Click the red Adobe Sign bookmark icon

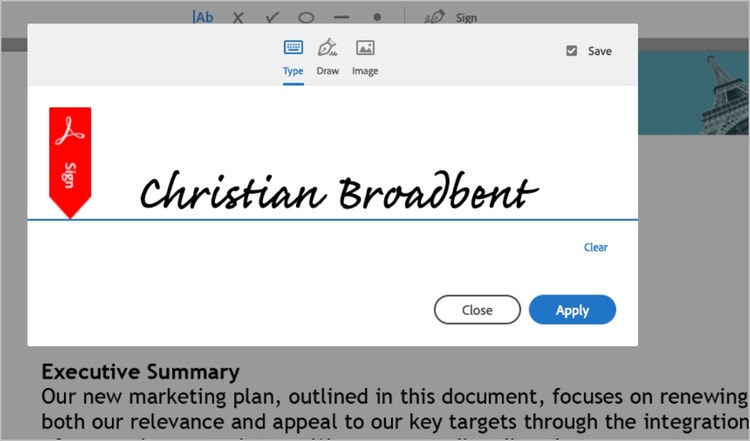coord(70,163)
